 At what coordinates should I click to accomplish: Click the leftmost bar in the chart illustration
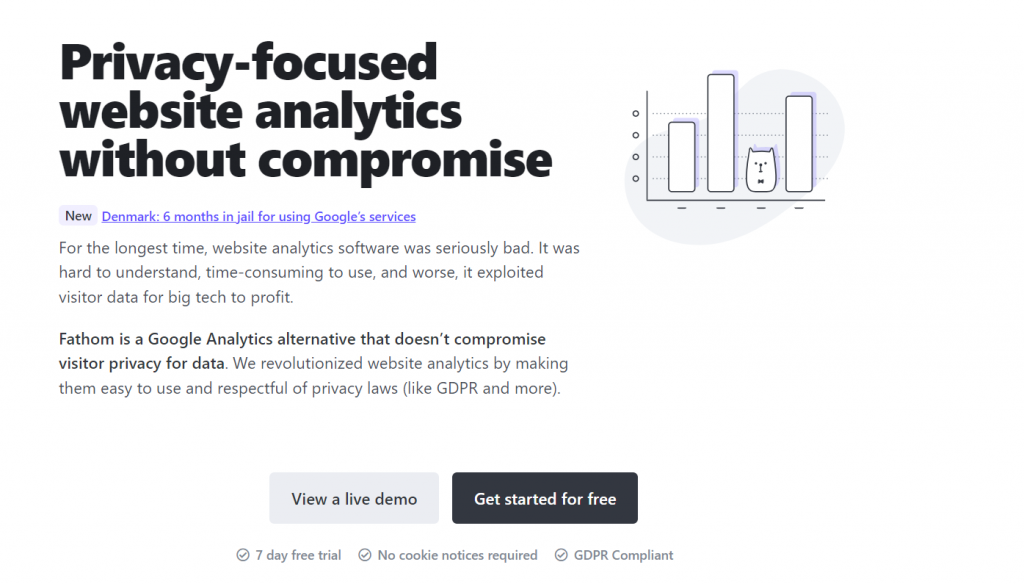point(682,157)
